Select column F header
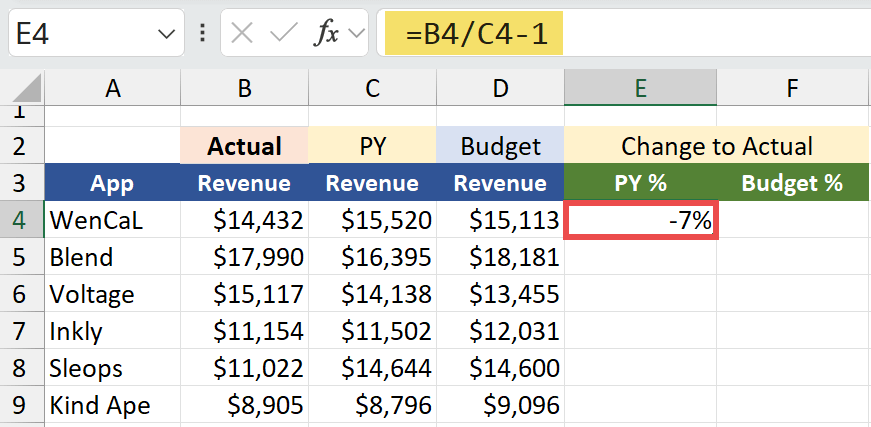Image resolution: width=871 pixels, height=427 pixels. click(x=792, y=89)
